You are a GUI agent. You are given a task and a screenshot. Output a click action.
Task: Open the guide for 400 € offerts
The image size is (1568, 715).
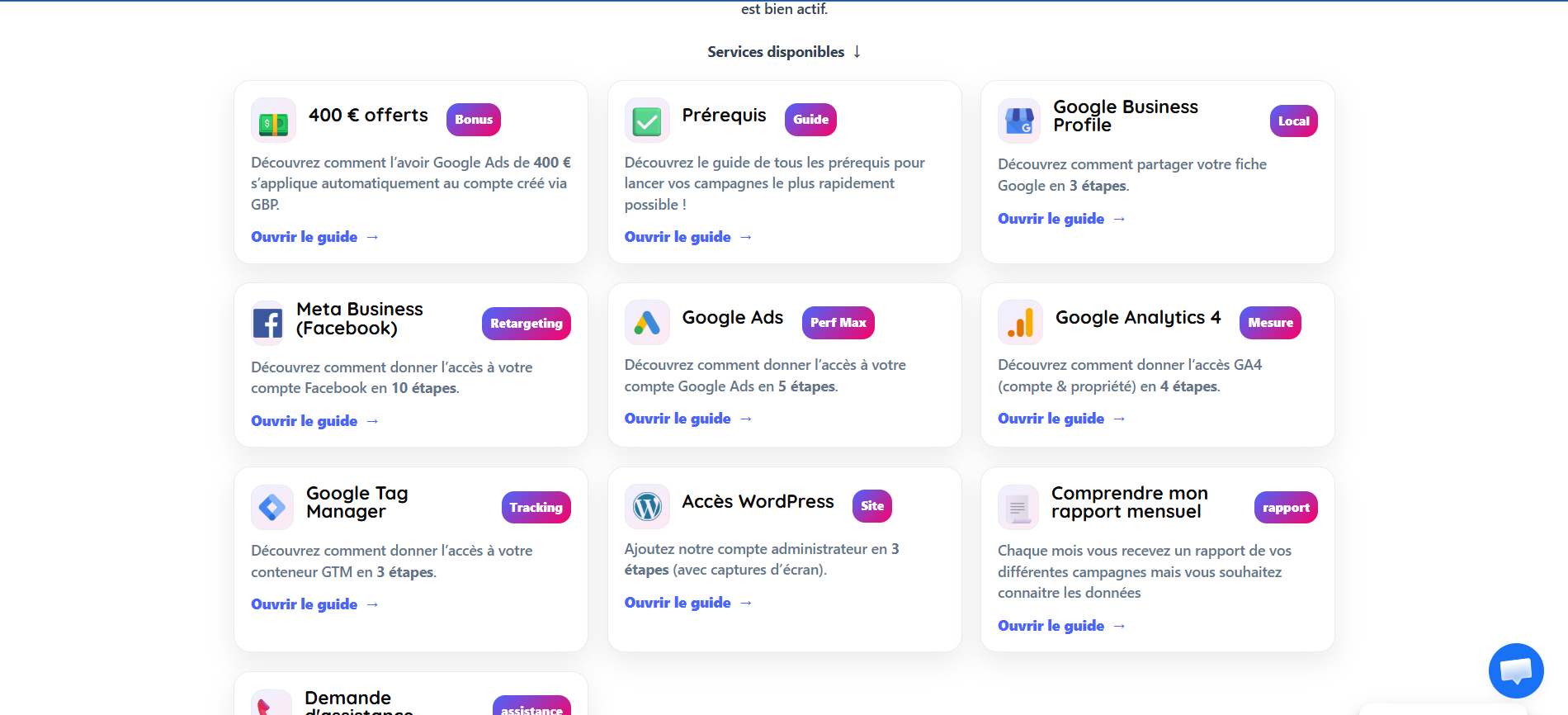click(x=314, y=237)
